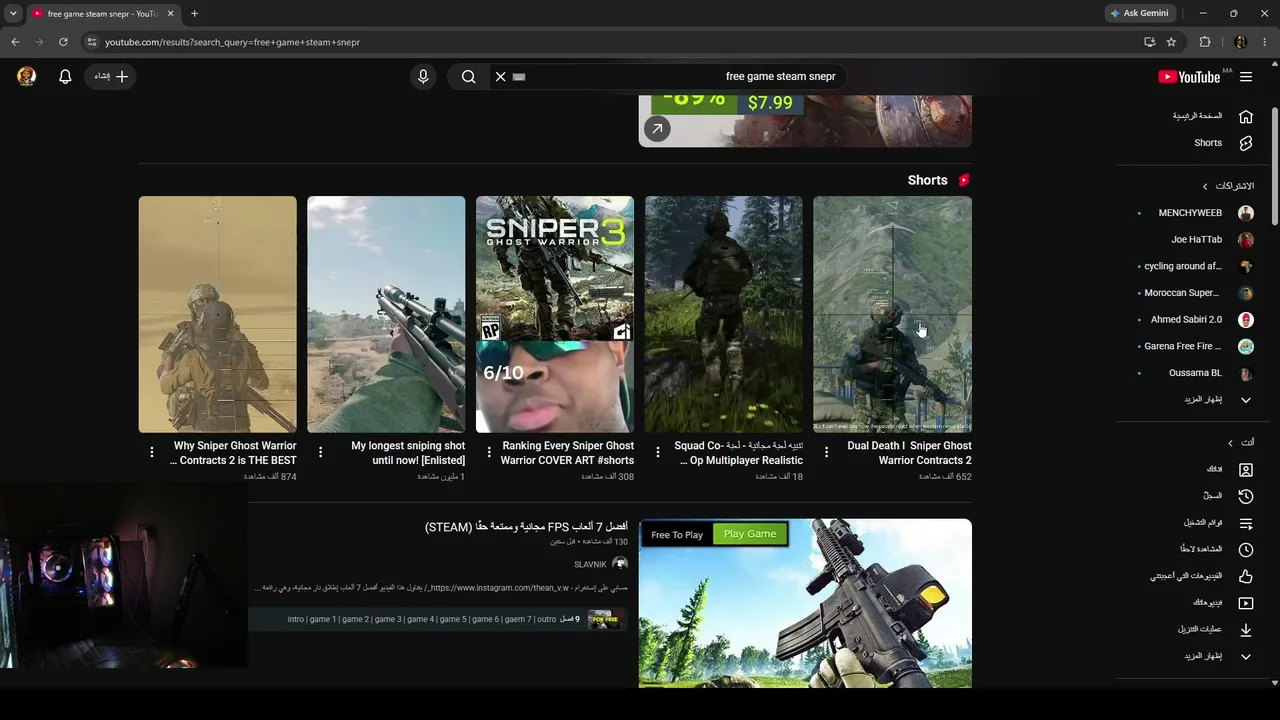This screenshot has height=720, width=1280.
Task: Open the on-screen keyboard icon in search box
Action: 519,76
